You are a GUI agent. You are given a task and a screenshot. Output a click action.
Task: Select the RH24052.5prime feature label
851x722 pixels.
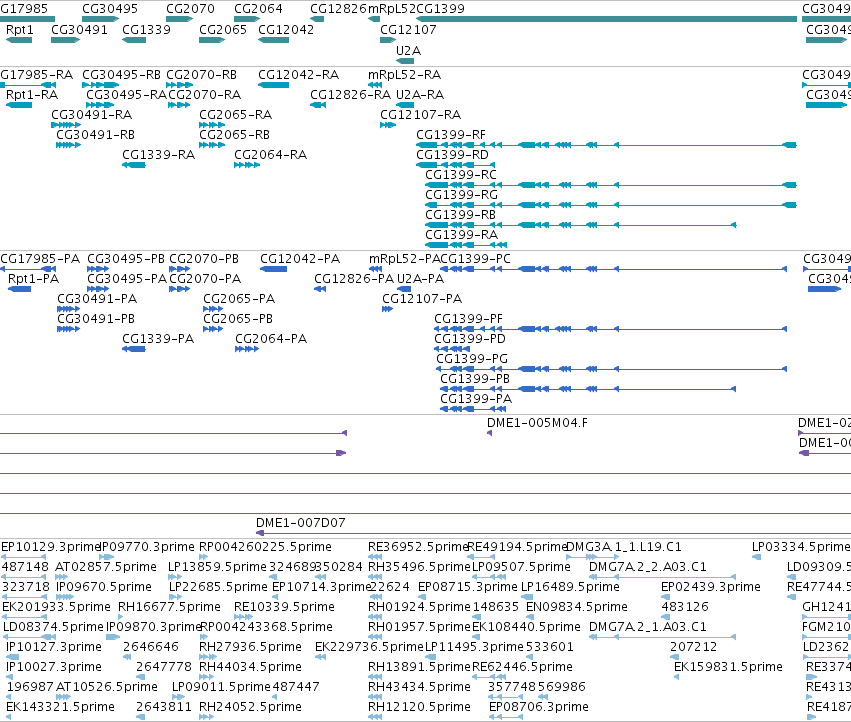(250, 707)
